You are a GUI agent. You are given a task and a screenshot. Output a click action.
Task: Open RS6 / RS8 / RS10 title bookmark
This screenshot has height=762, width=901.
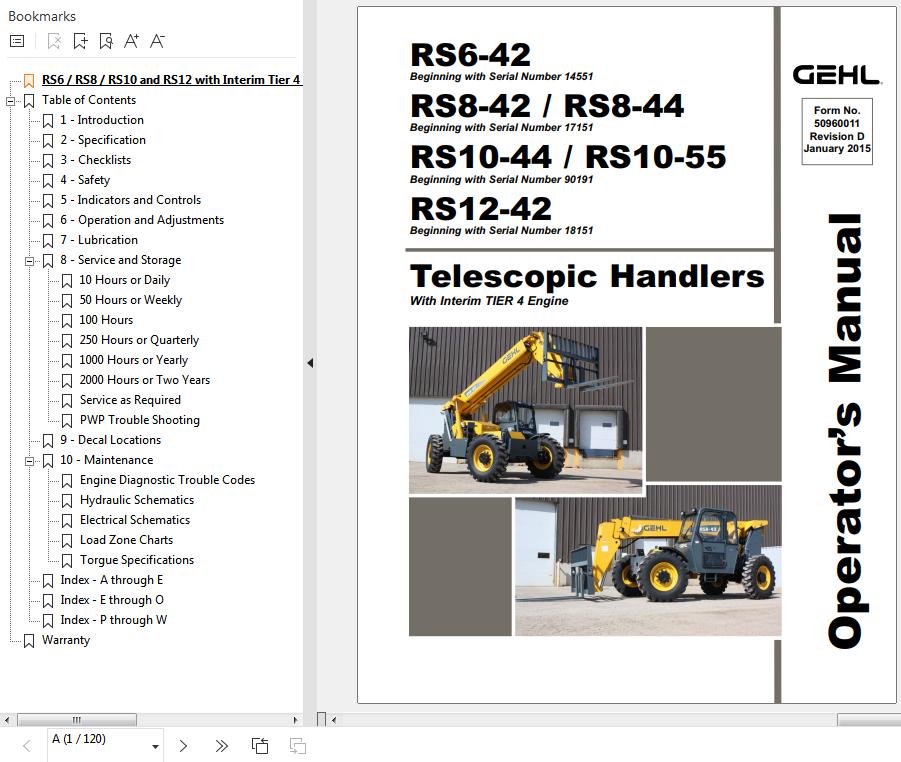[171, 80]
